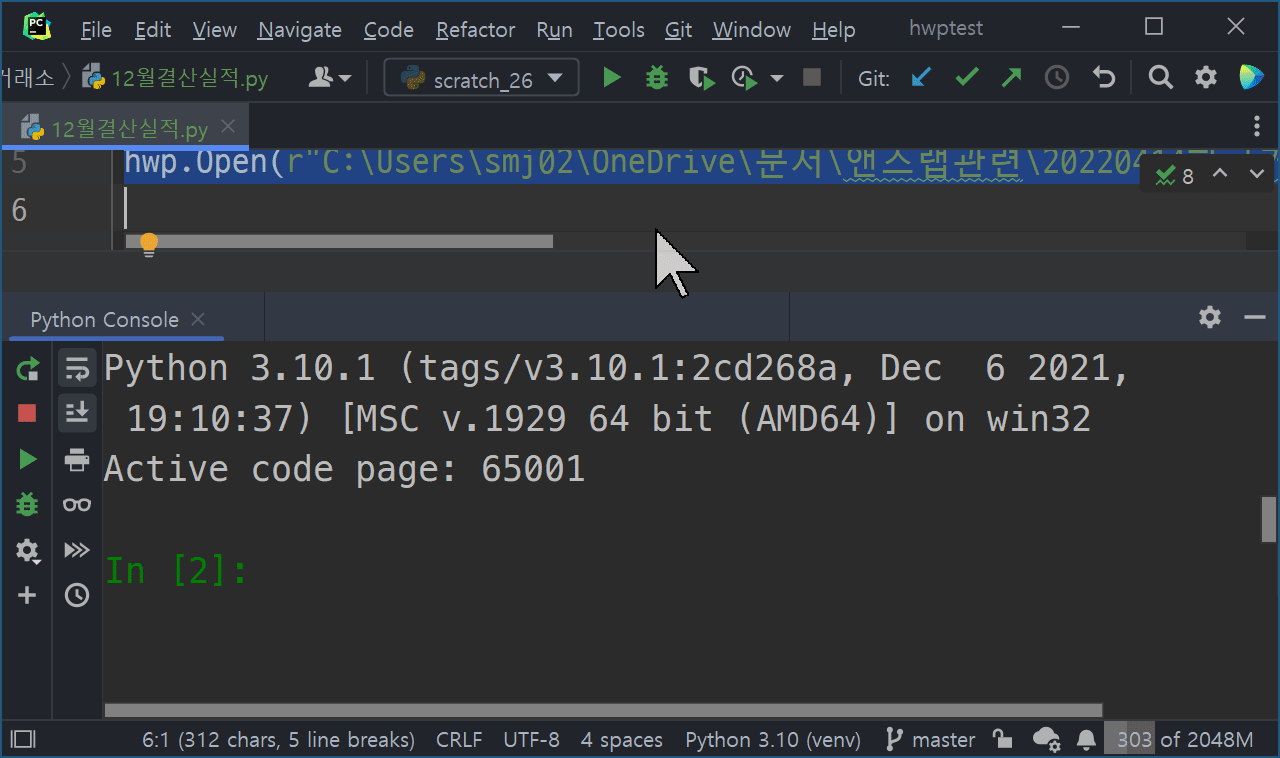The height and width of the screenshot is (758, 1280).
Task: Open the Refactor menu
Action: click(x=475, y=30)
